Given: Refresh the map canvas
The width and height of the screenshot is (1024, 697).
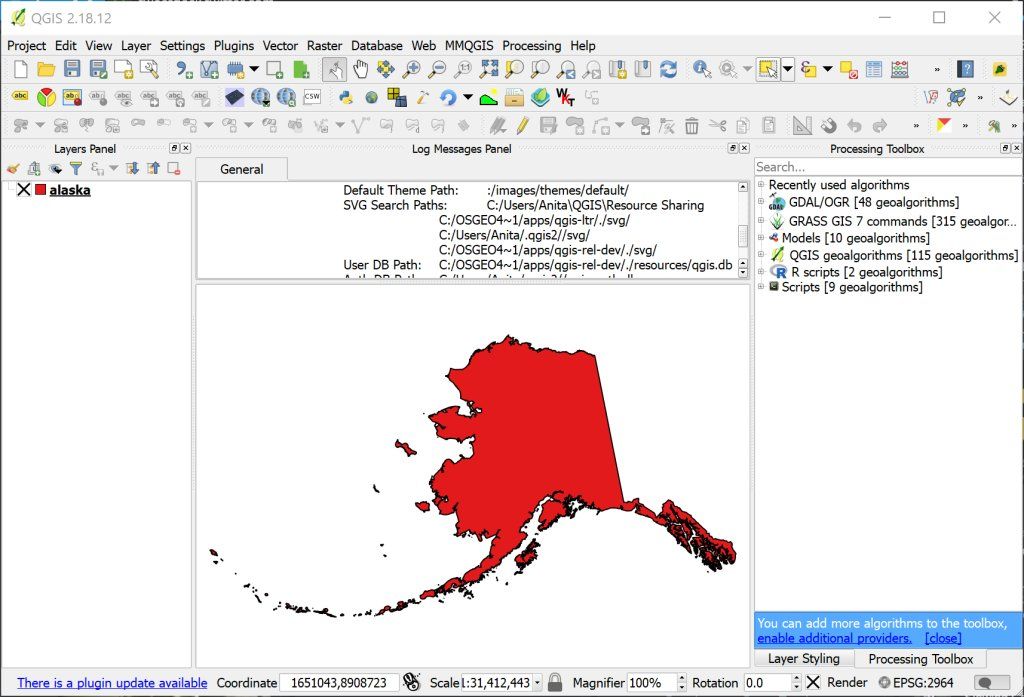Looking at the screenshot, I should point(668,69).
